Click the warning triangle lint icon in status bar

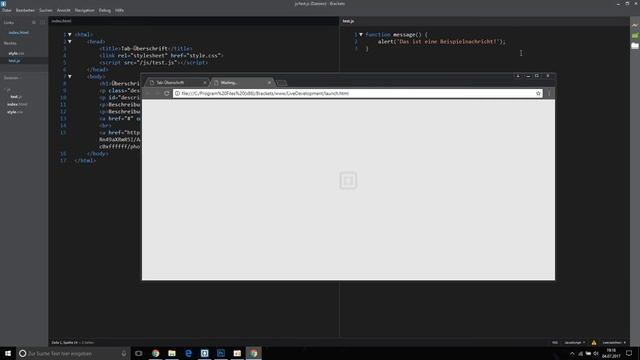pyautogui.click(x=594, y=342)
